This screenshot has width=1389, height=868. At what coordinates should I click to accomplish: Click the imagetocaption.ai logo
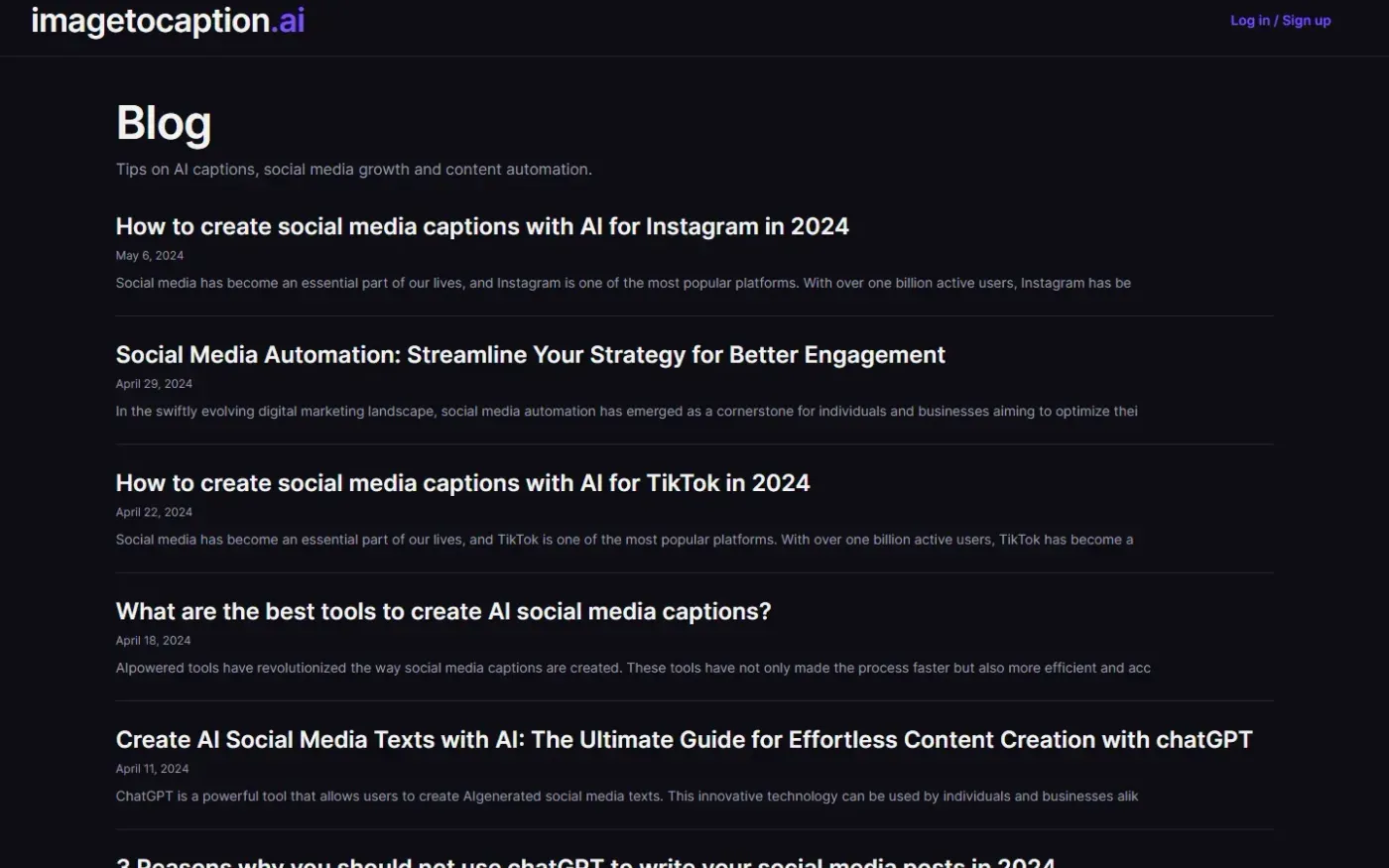[x=168, y=21]
